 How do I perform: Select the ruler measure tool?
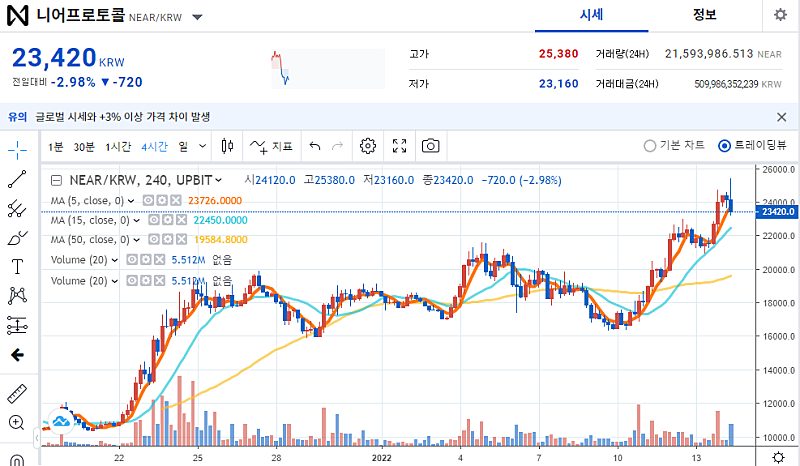pyautogui.click(x=17, y=394)
